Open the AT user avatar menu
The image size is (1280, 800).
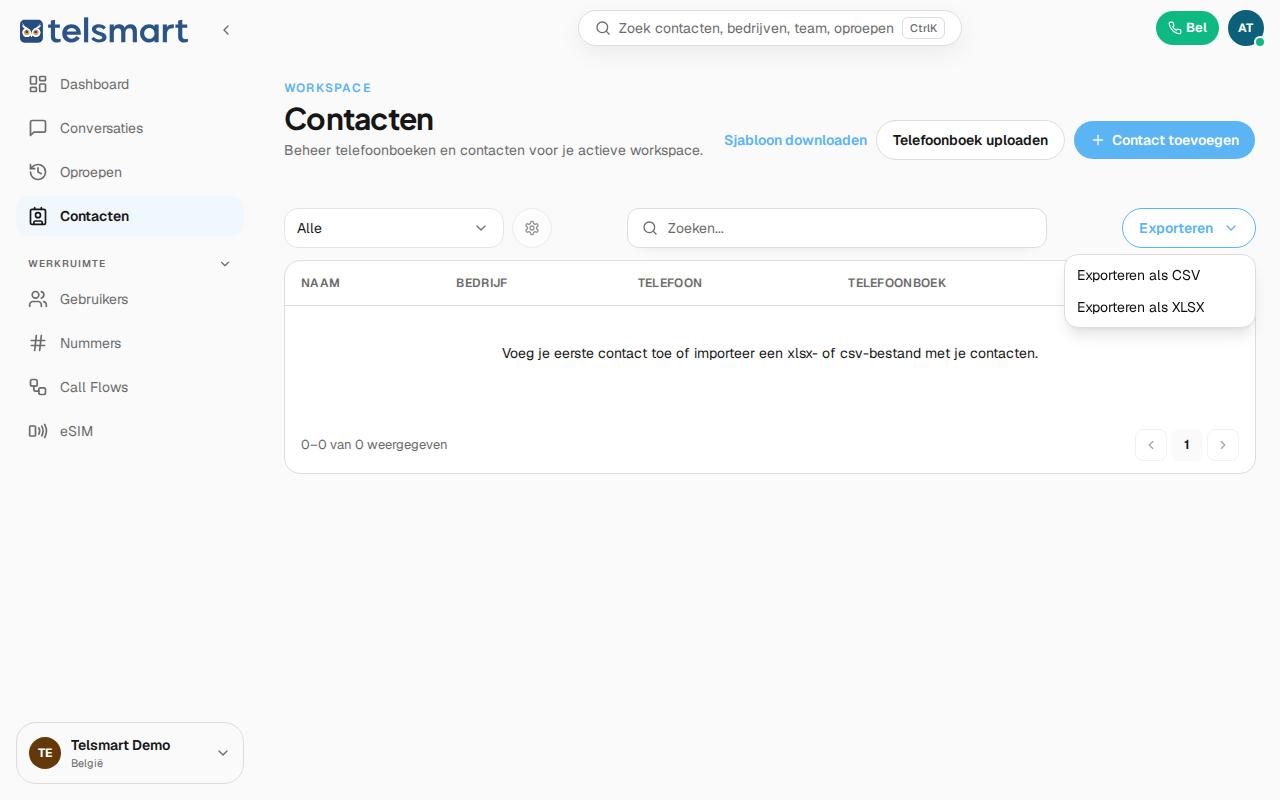pos(1245,28)
